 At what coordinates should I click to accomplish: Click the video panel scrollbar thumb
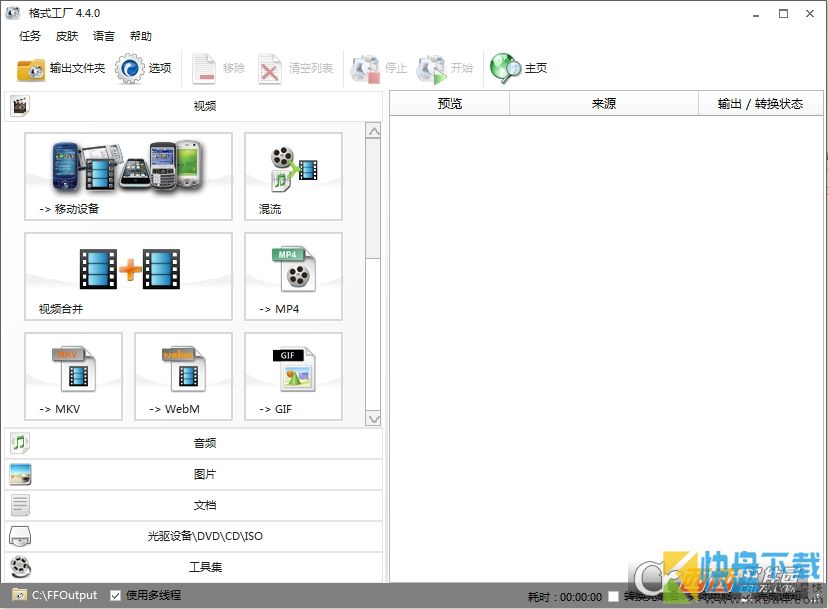pyautogui.click(x=373, y=199)
